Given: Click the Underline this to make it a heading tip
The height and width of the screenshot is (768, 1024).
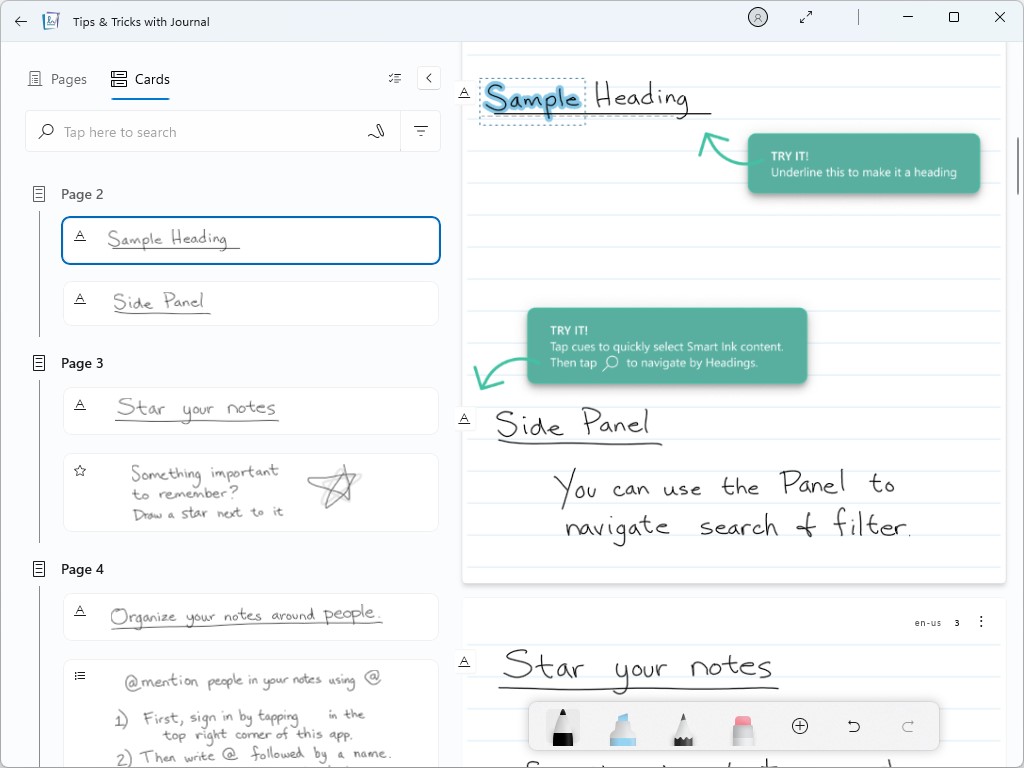Looking at the screenshot, I should pos(863,163).
